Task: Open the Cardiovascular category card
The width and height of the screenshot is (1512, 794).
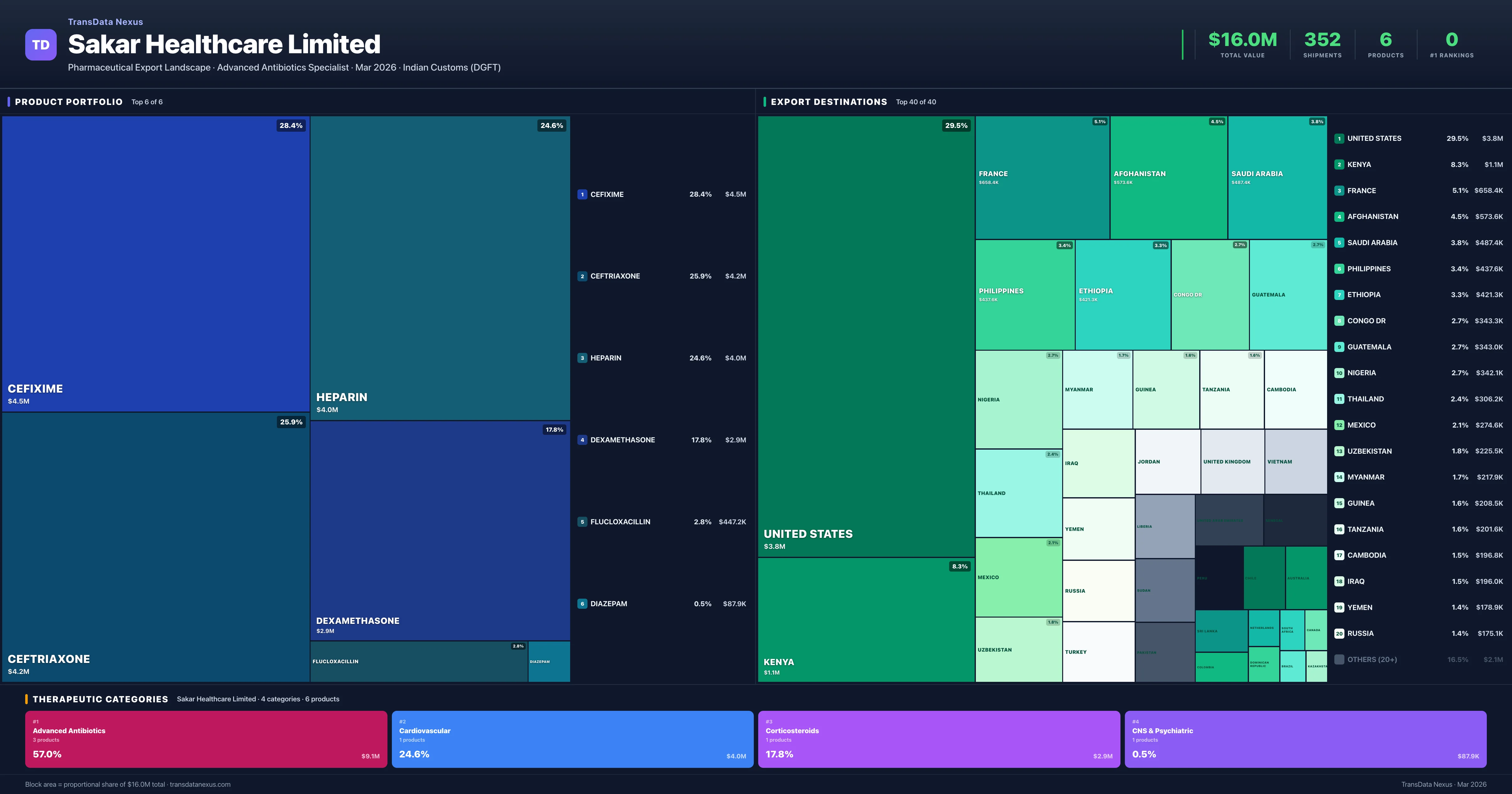Action: tap(572, 739)
